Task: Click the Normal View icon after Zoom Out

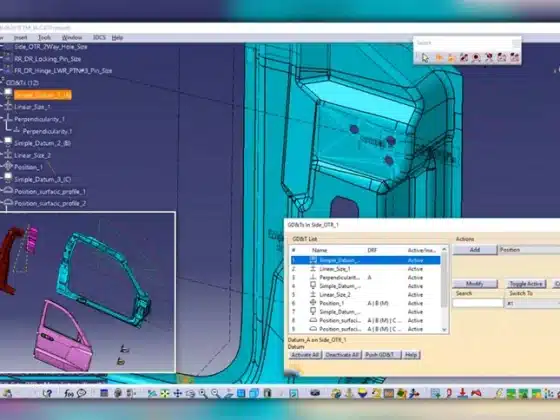Action: click(x=229, y=394)
